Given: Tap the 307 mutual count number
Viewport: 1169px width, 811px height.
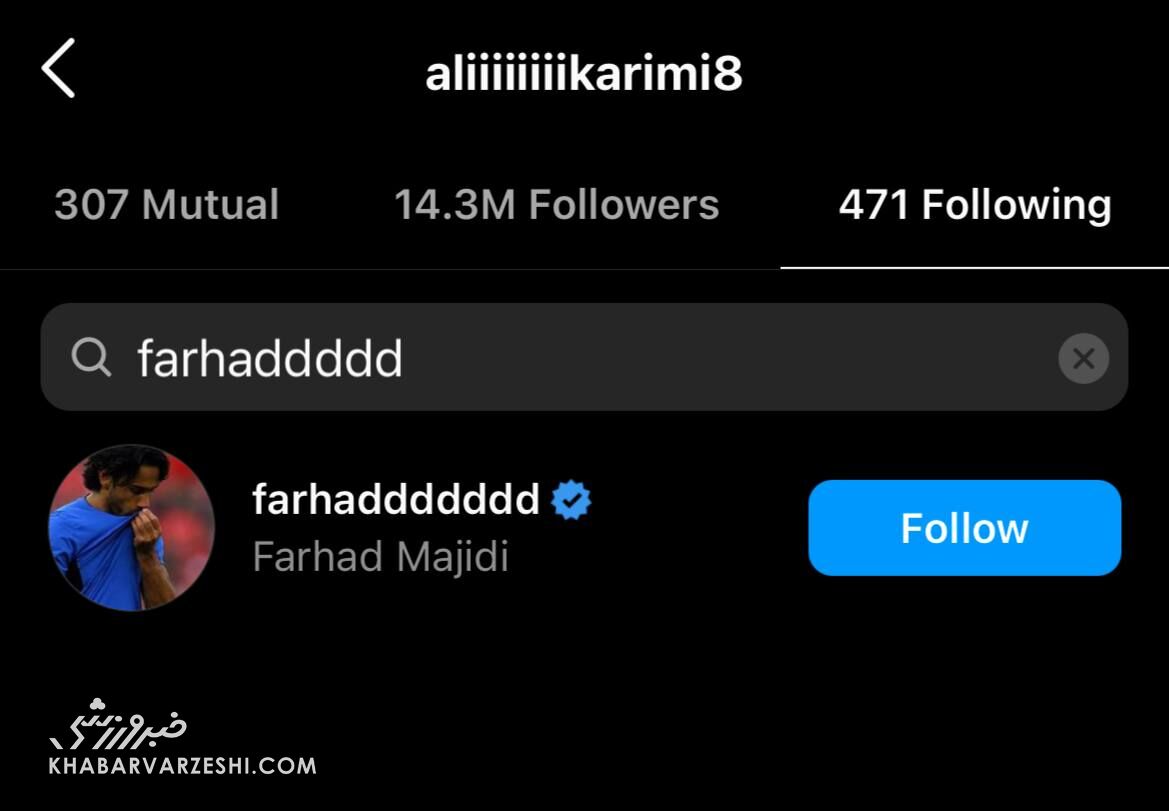Looking at the screenshot, I should tap(92, 204).
